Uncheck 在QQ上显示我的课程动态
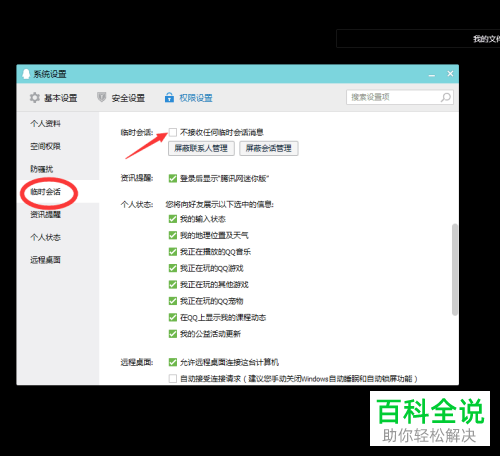 click(x=173, y=317)
